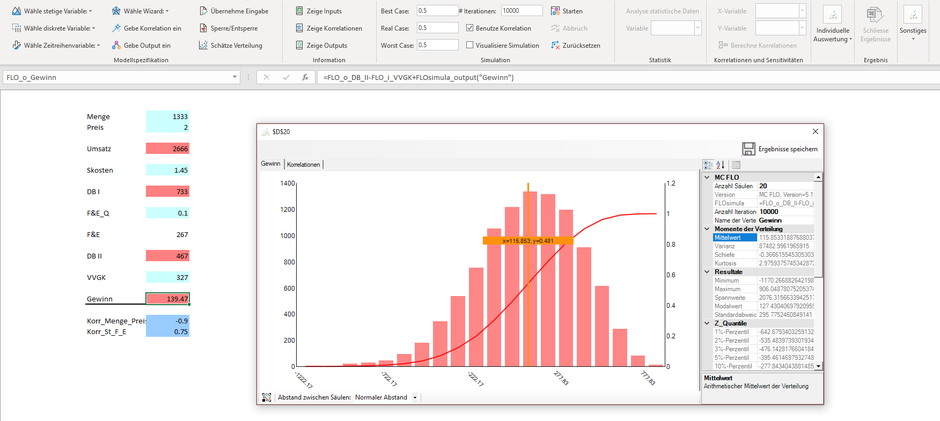The width and height of the screenshot is (940, 421).
Task: Click Analyse statistische Daten button
Action: [x=662, y=11]
